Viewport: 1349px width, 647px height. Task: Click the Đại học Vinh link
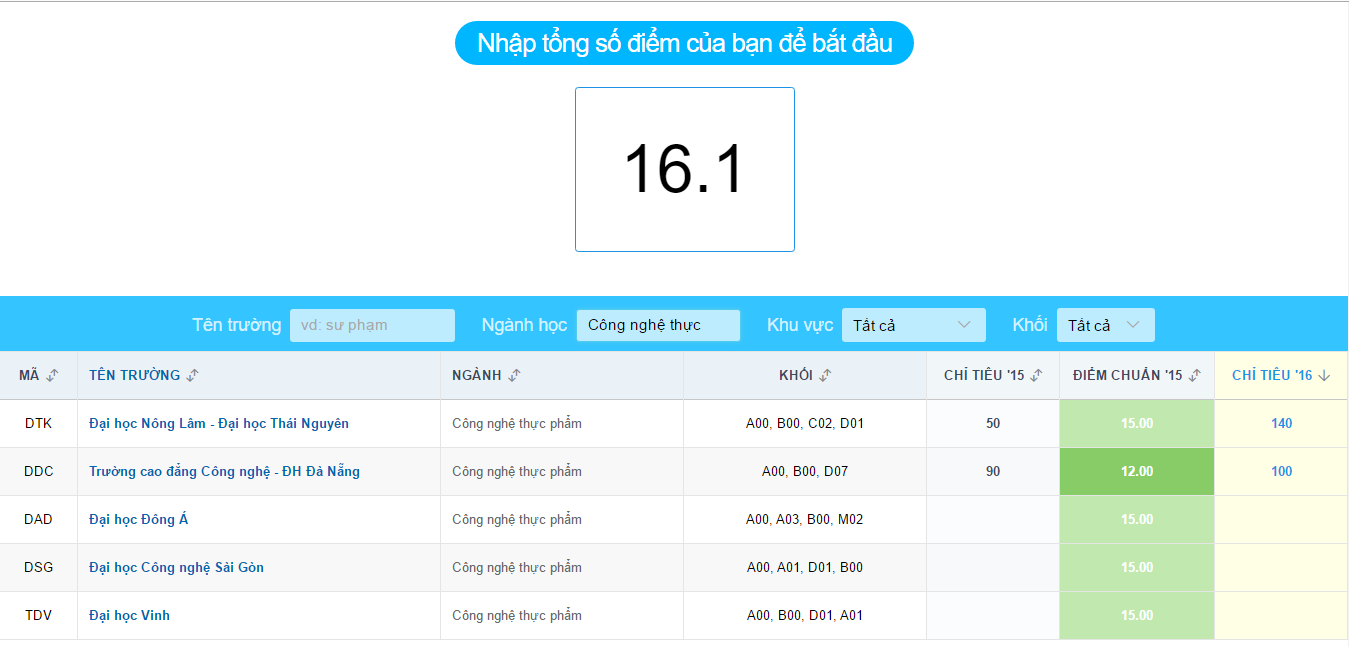[x=129, y=615]
